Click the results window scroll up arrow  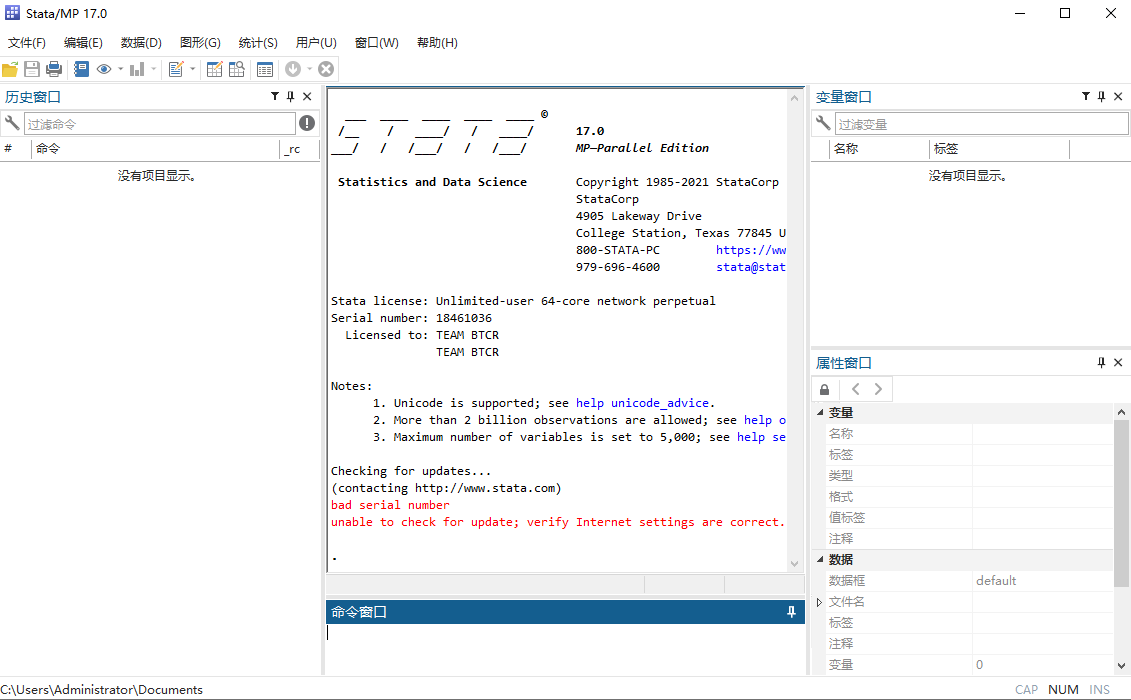(794, 97)
